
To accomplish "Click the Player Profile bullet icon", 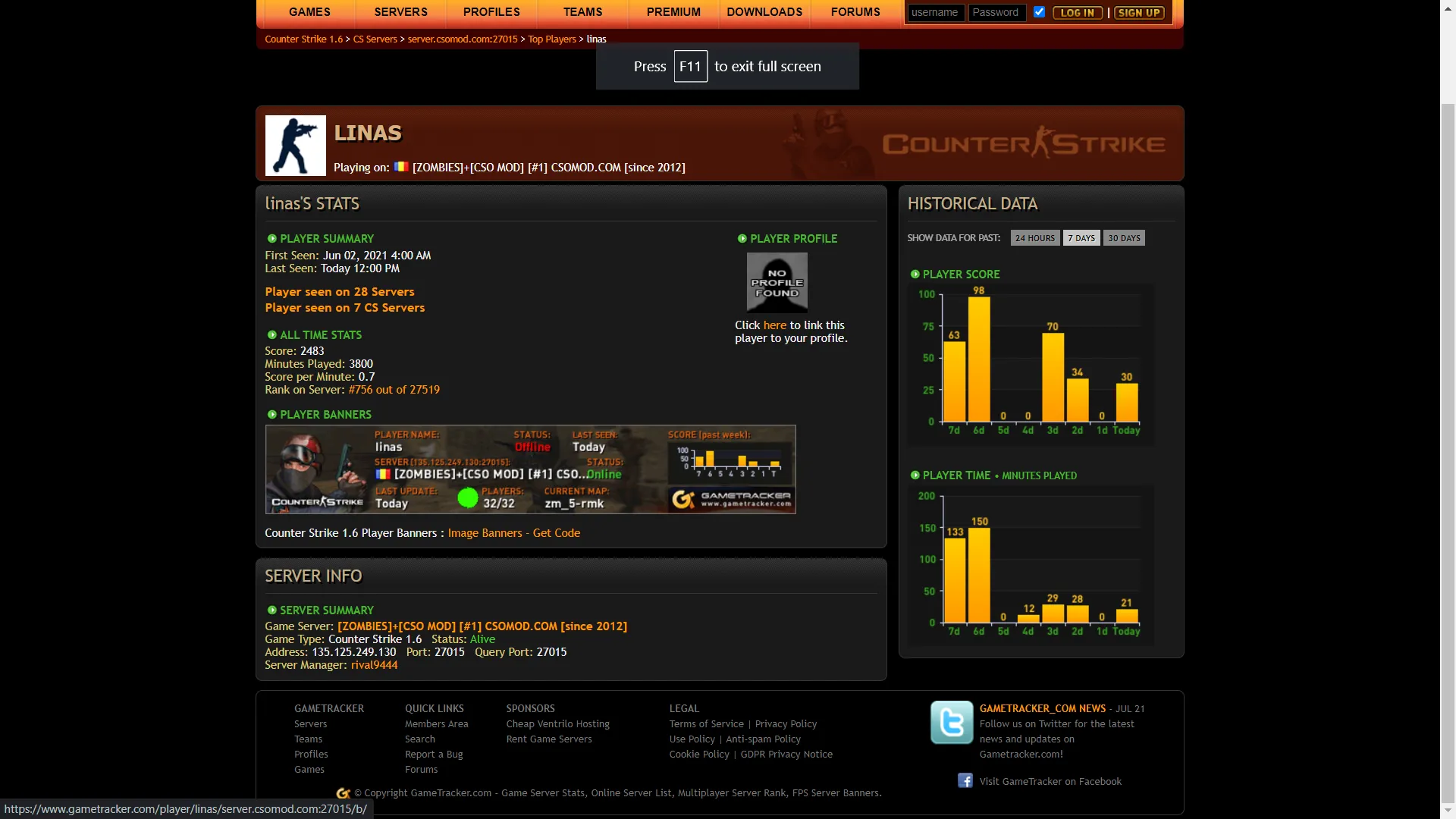I will (742, 238).
